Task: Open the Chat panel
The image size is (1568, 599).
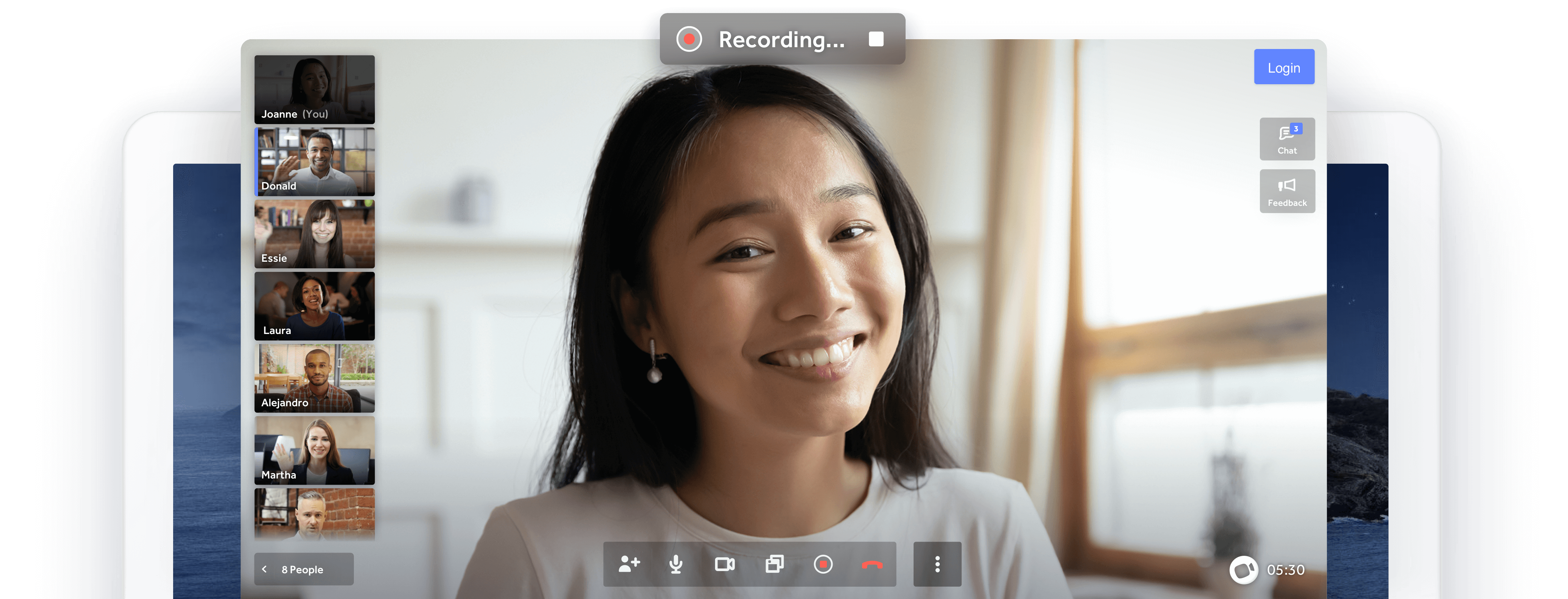Action: (x=1287, y=139)
